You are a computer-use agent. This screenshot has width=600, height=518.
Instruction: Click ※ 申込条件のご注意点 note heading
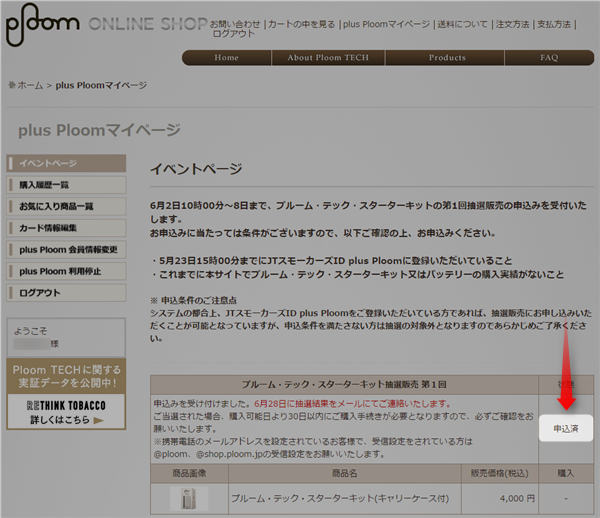194,300
